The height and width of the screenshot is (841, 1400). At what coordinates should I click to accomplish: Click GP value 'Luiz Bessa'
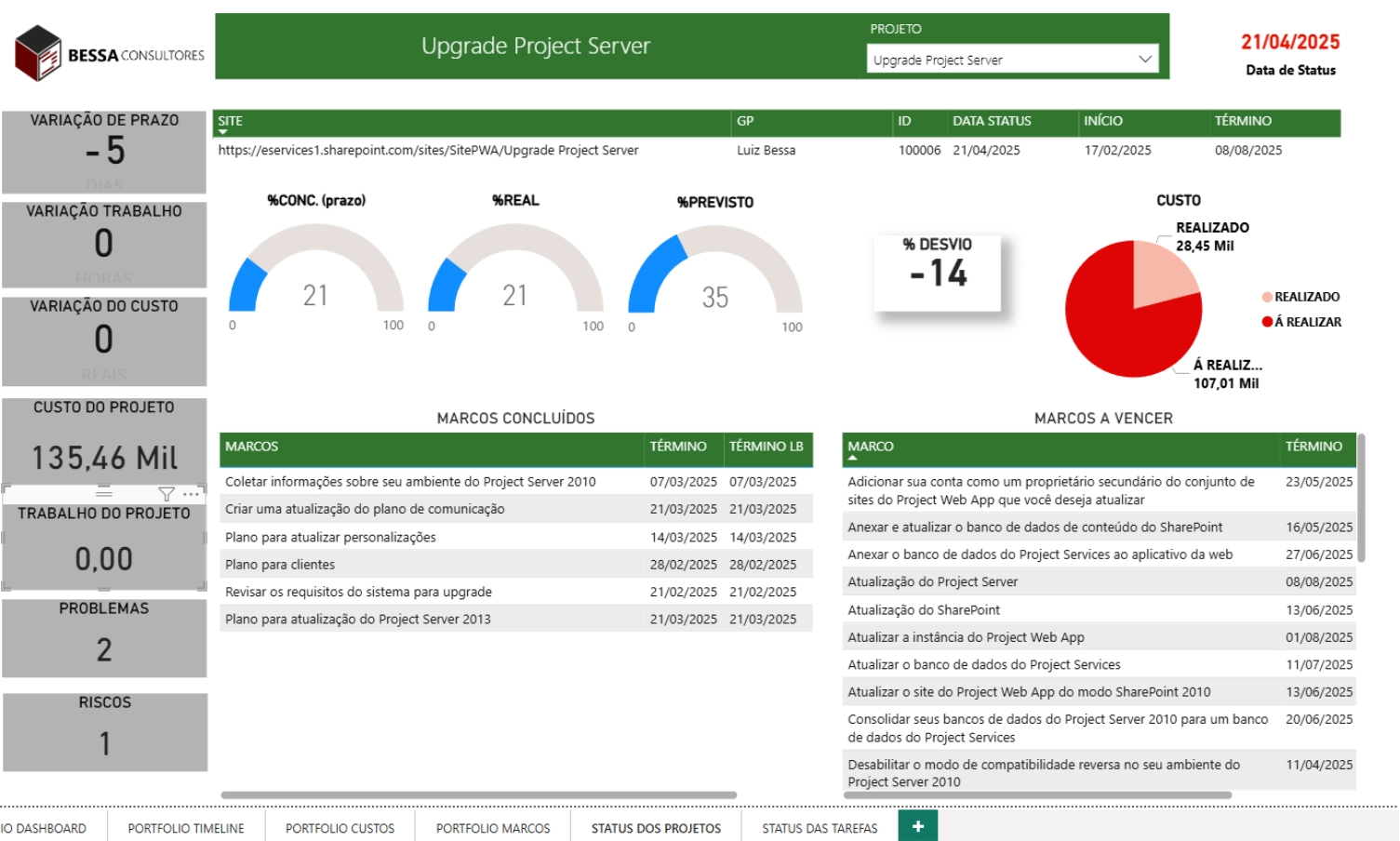pos(767,150)
